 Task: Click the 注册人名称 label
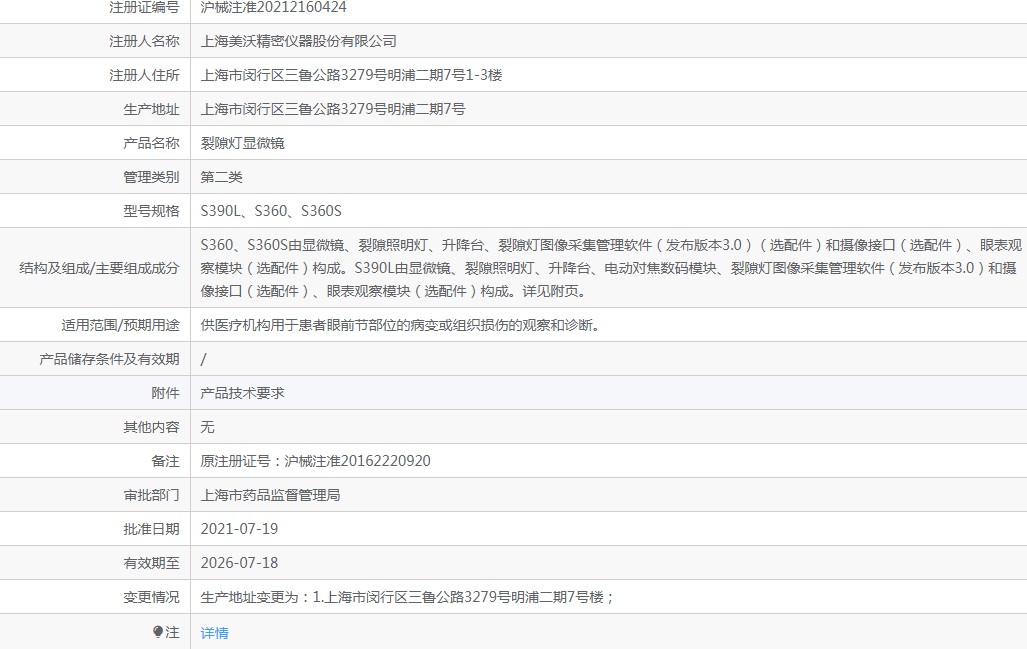pyautogui.click(x=144, y=41)
